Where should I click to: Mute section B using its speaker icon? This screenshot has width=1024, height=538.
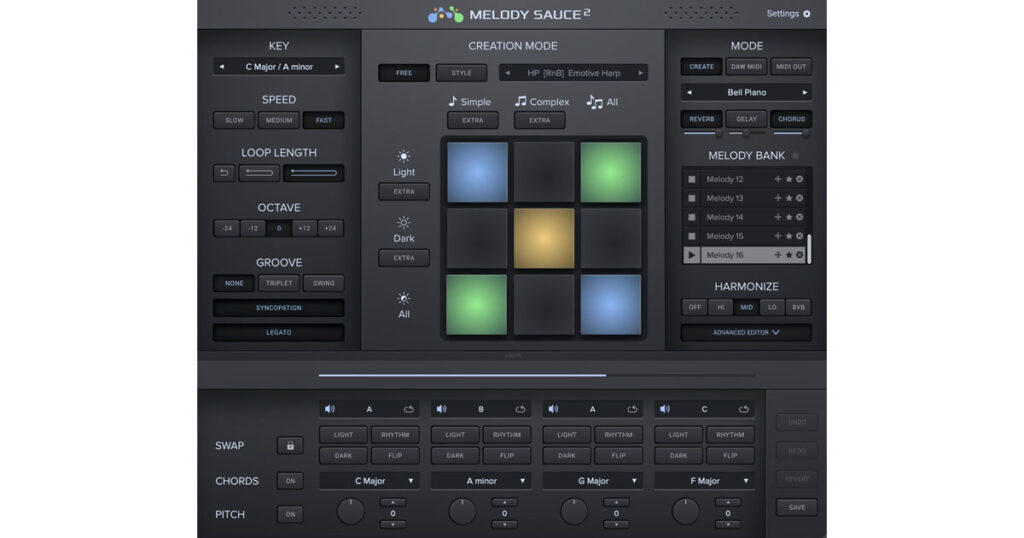[x=442, y=409]
